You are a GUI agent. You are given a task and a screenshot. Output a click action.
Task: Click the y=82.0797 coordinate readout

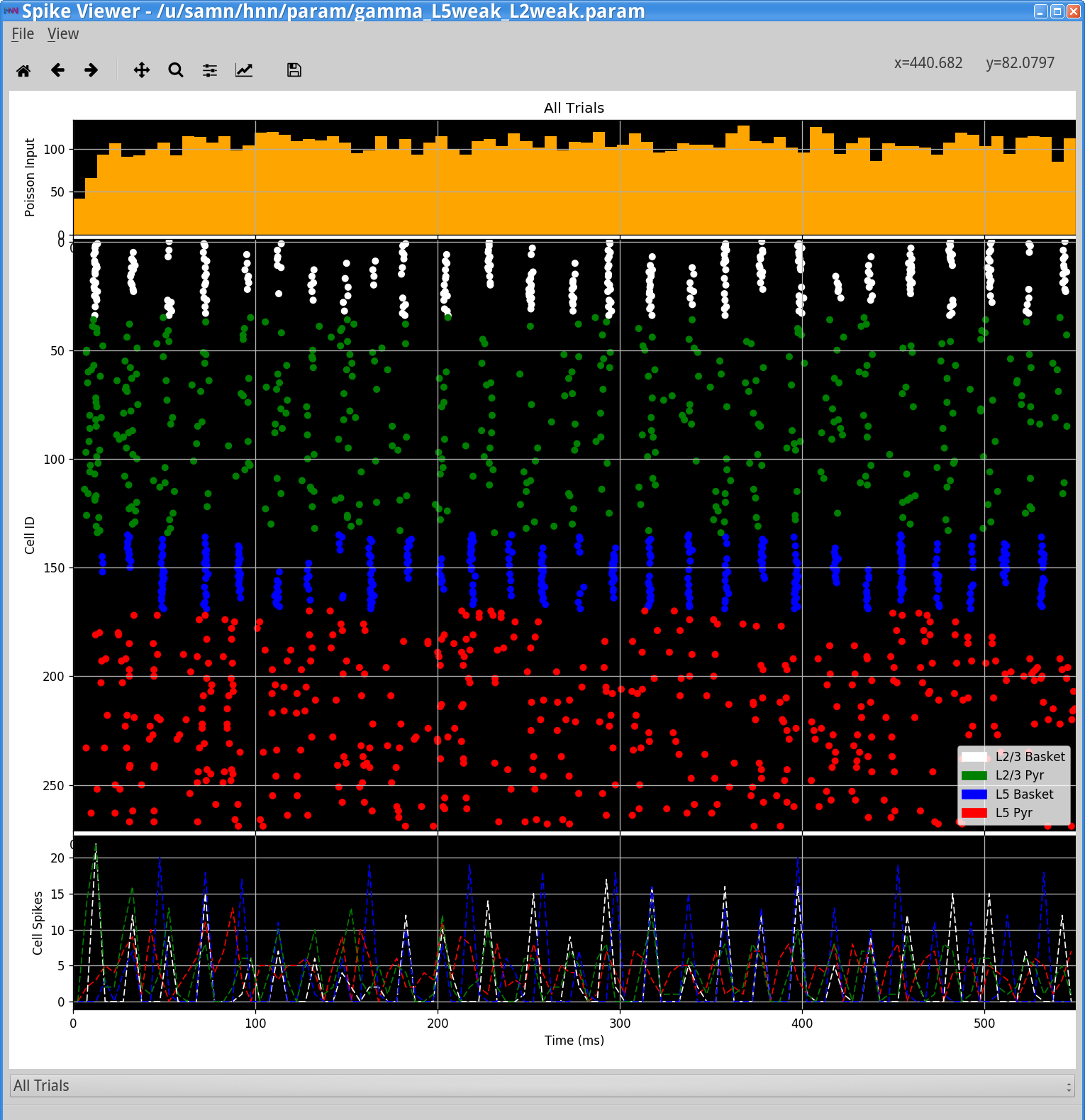pyautogui.click(x=1020, y=63)
